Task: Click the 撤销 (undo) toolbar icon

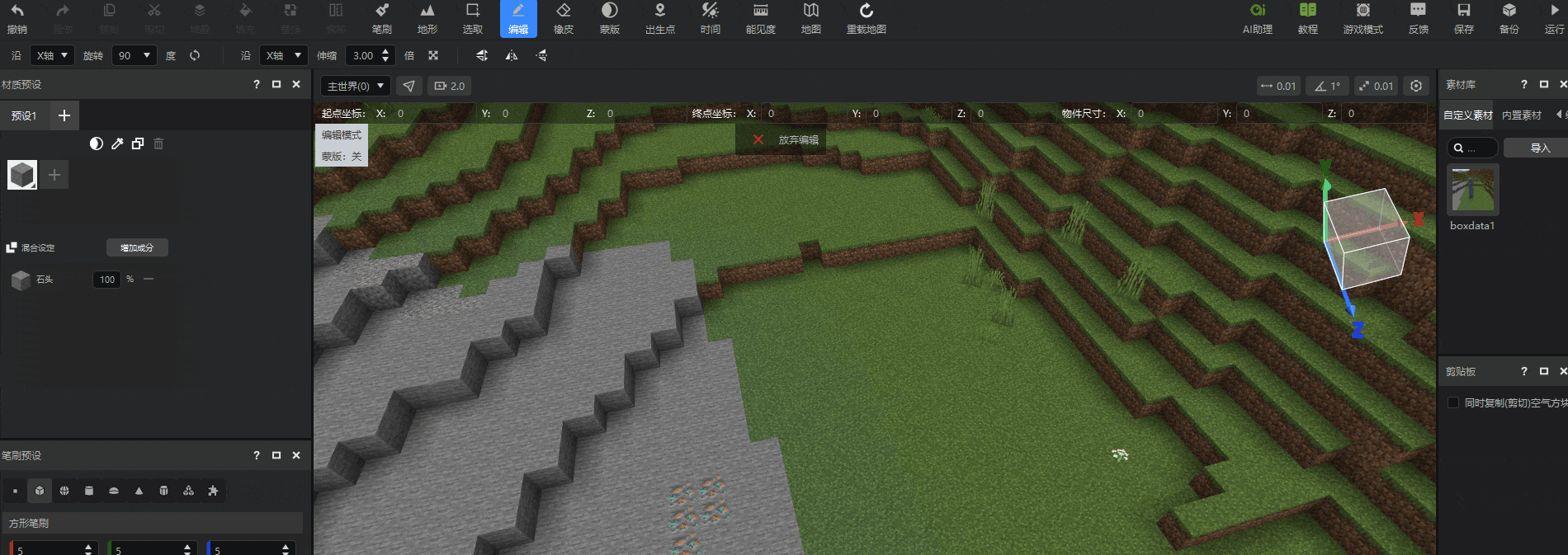Action: [x=17, y=18]
